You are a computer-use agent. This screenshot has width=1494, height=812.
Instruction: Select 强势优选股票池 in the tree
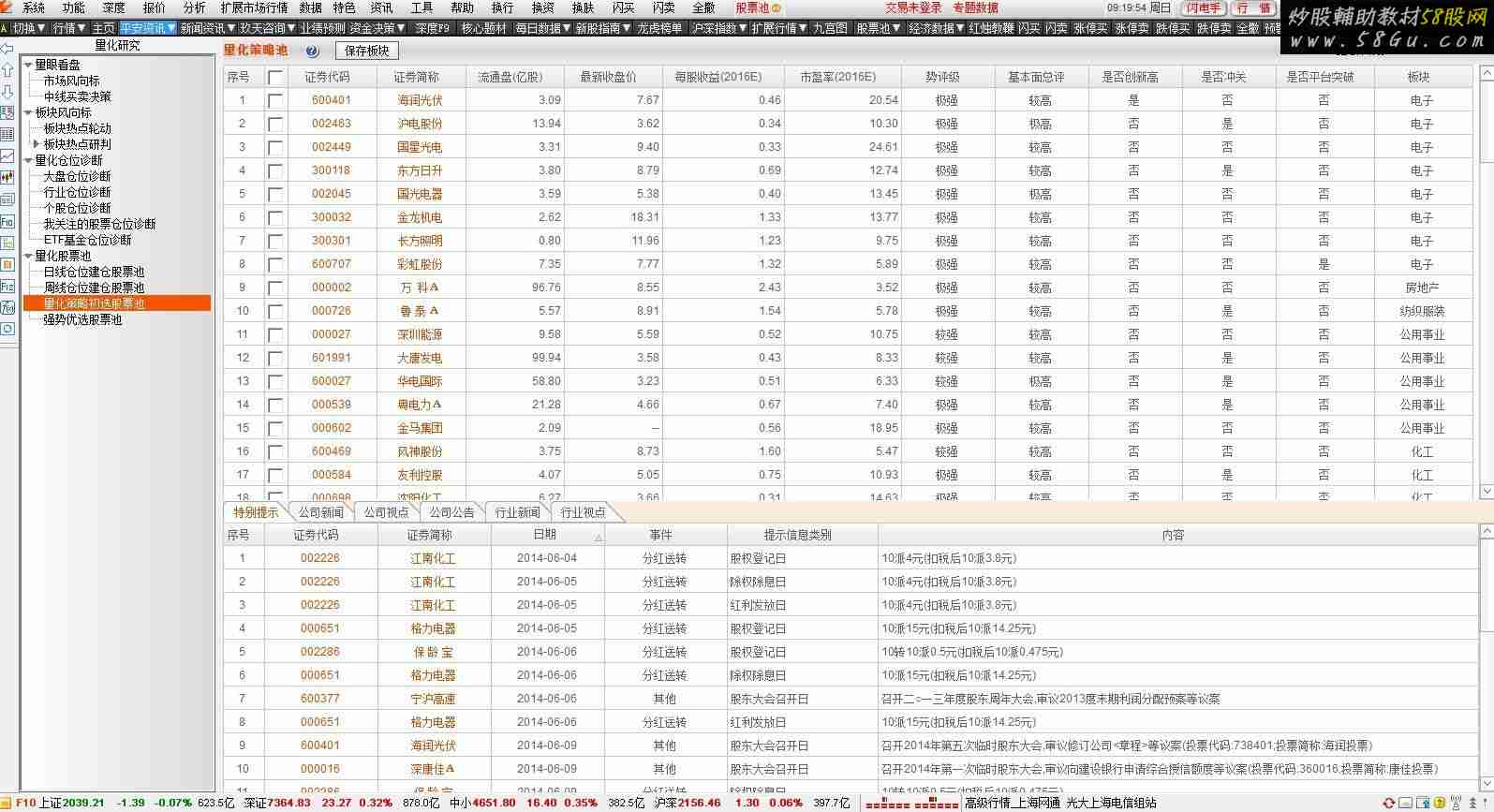pos(82,319)
